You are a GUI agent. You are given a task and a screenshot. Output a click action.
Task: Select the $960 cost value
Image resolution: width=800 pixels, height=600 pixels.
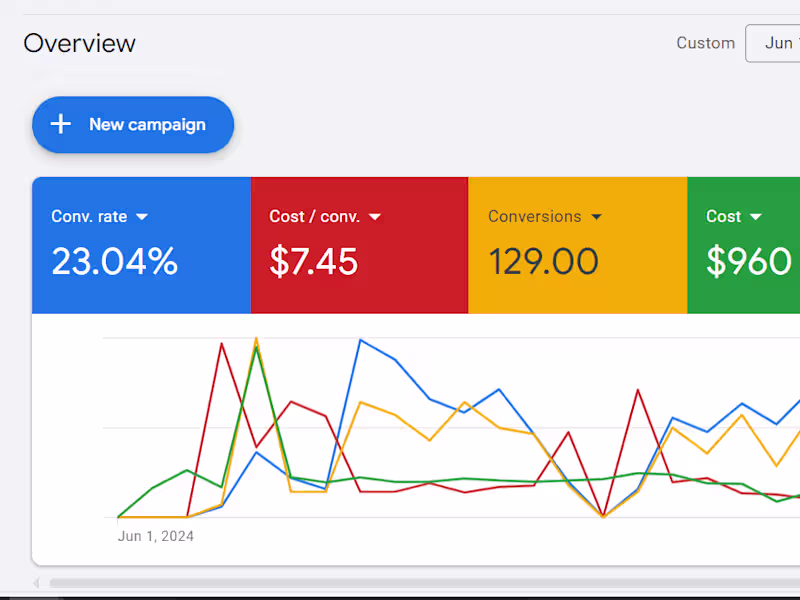[x=748, y=261]
